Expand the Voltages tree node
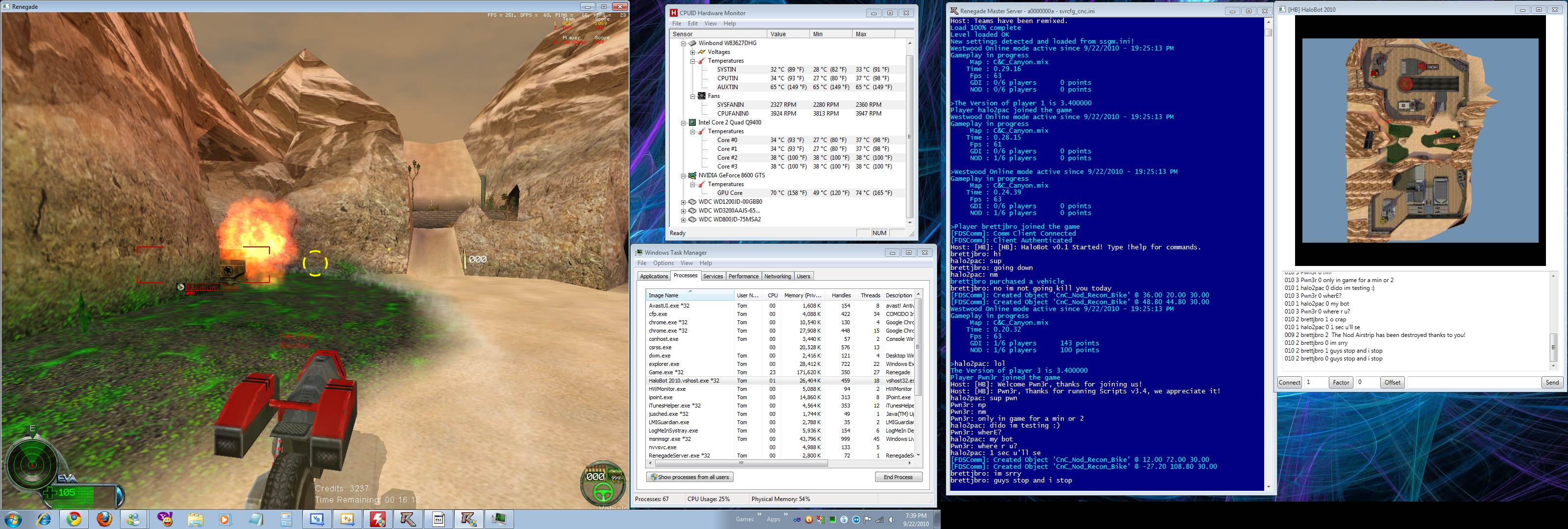The width and height of the screenshot is (1568, 529). (x=693, y=52)
